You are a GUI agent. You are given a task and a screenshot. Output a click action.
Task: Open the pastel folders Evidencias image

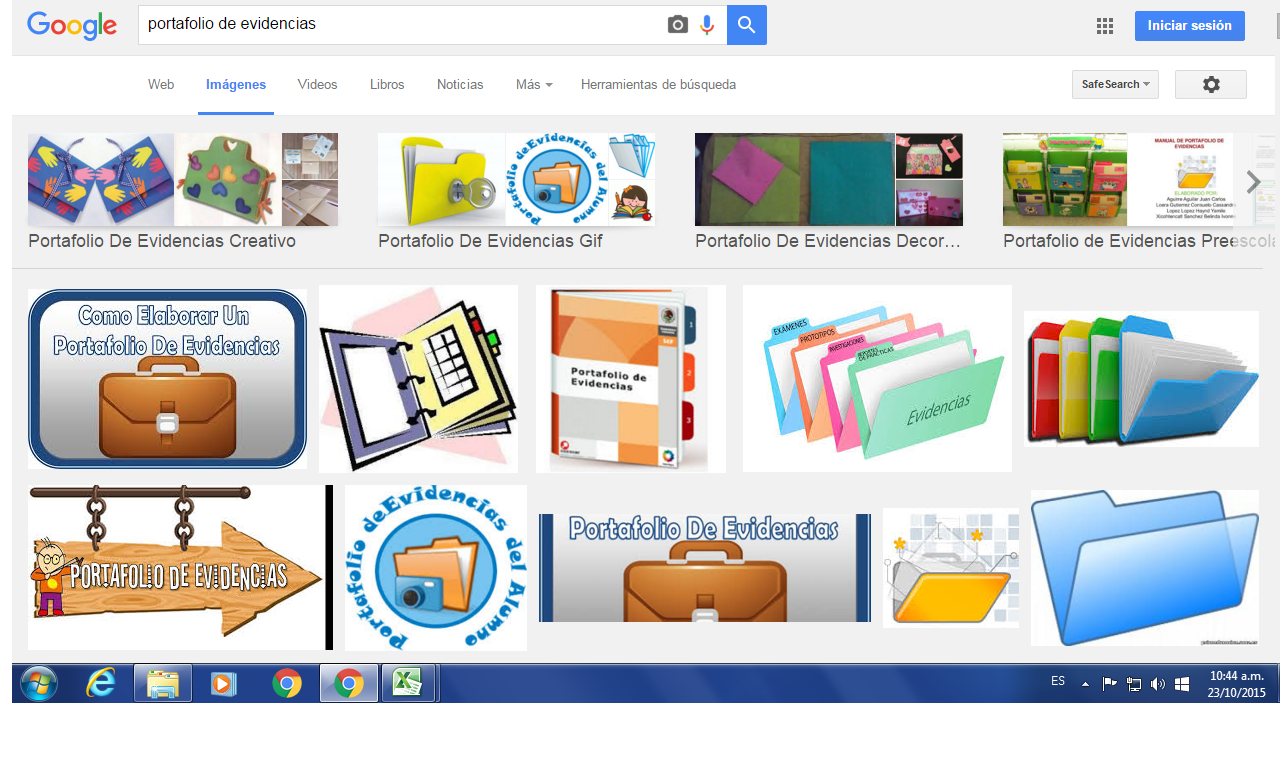click(x=877, y=378)
